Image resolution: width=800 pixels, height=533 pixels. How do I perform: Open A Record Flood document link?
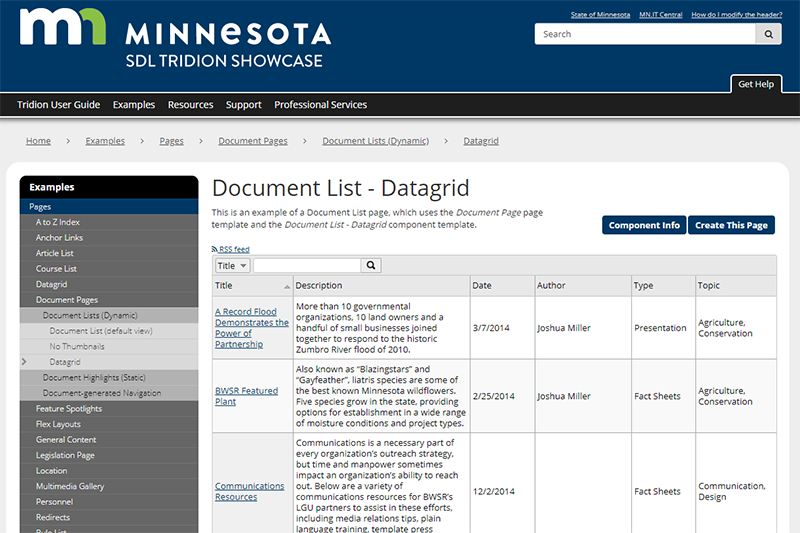pyautogui.click(x=251, y=328)
